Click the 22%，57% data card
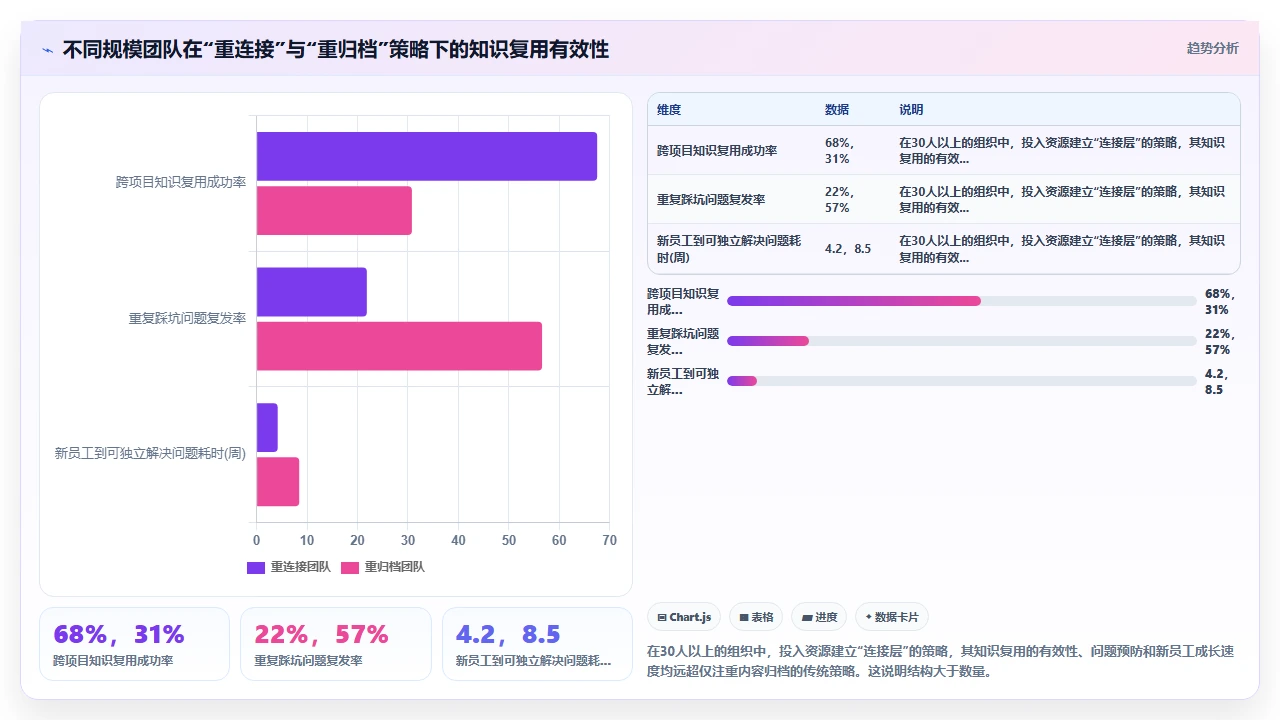The height and width of the screenshot is (720, 1280). (336, 644)
